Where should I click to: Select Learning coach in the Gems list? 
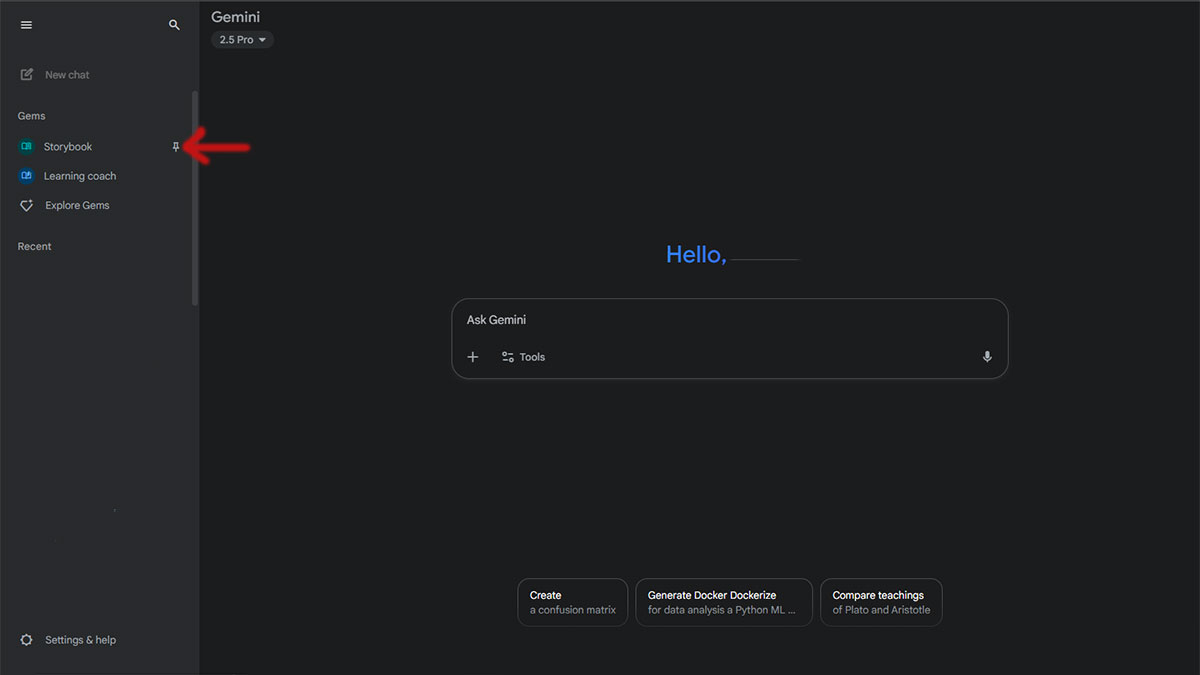(80, 176)
